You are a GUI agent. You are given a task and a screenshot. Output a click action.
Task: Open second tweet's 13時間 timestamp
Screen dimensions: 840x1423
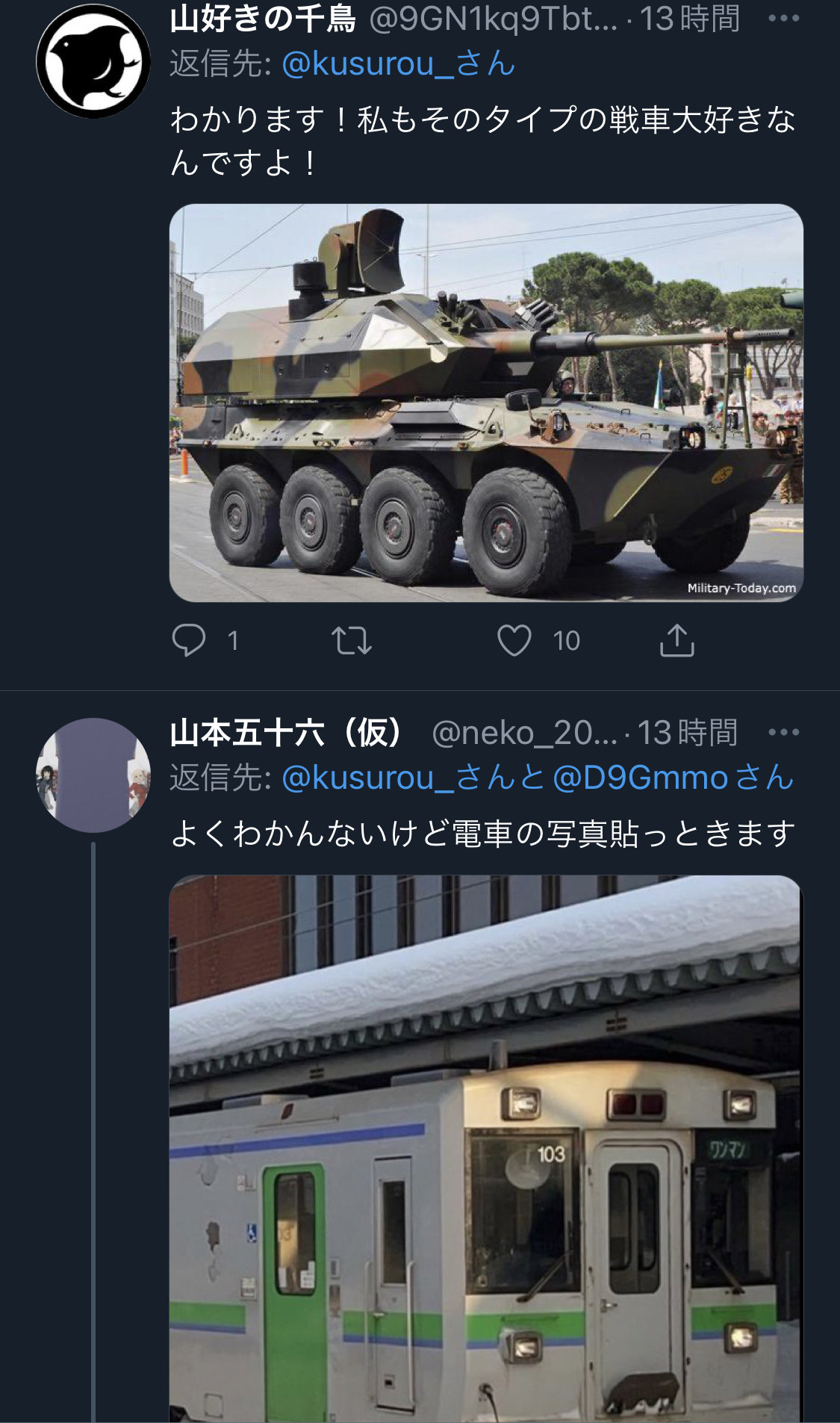click(x=688, y=733)
